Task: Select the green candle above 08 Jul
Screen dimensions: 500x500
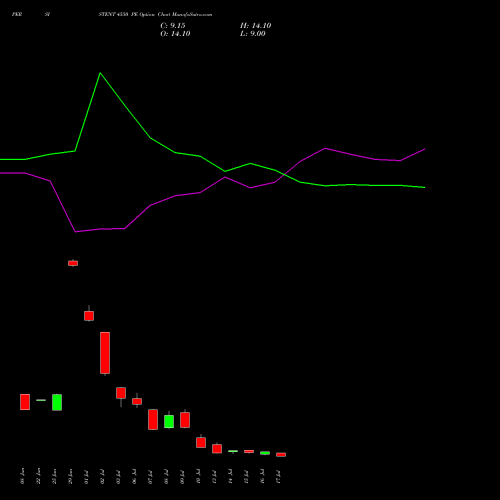Action: point(169,421)
